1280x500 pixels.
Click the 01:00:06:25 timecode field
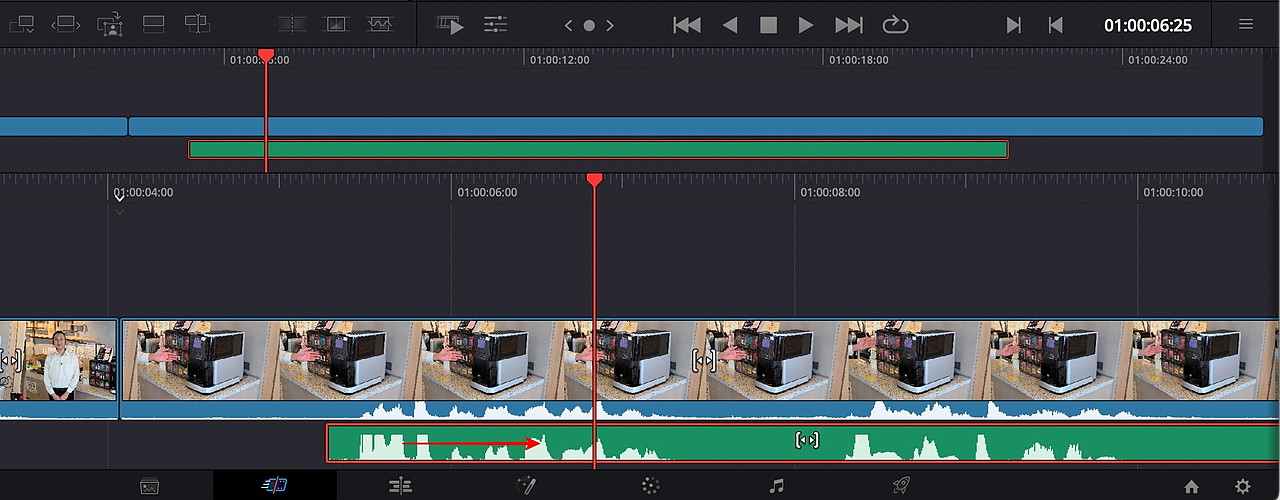[1148, 25]
